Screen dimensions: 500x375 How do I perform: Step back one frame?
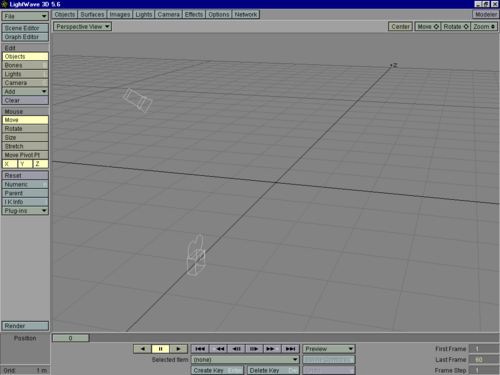pos(236,349)
